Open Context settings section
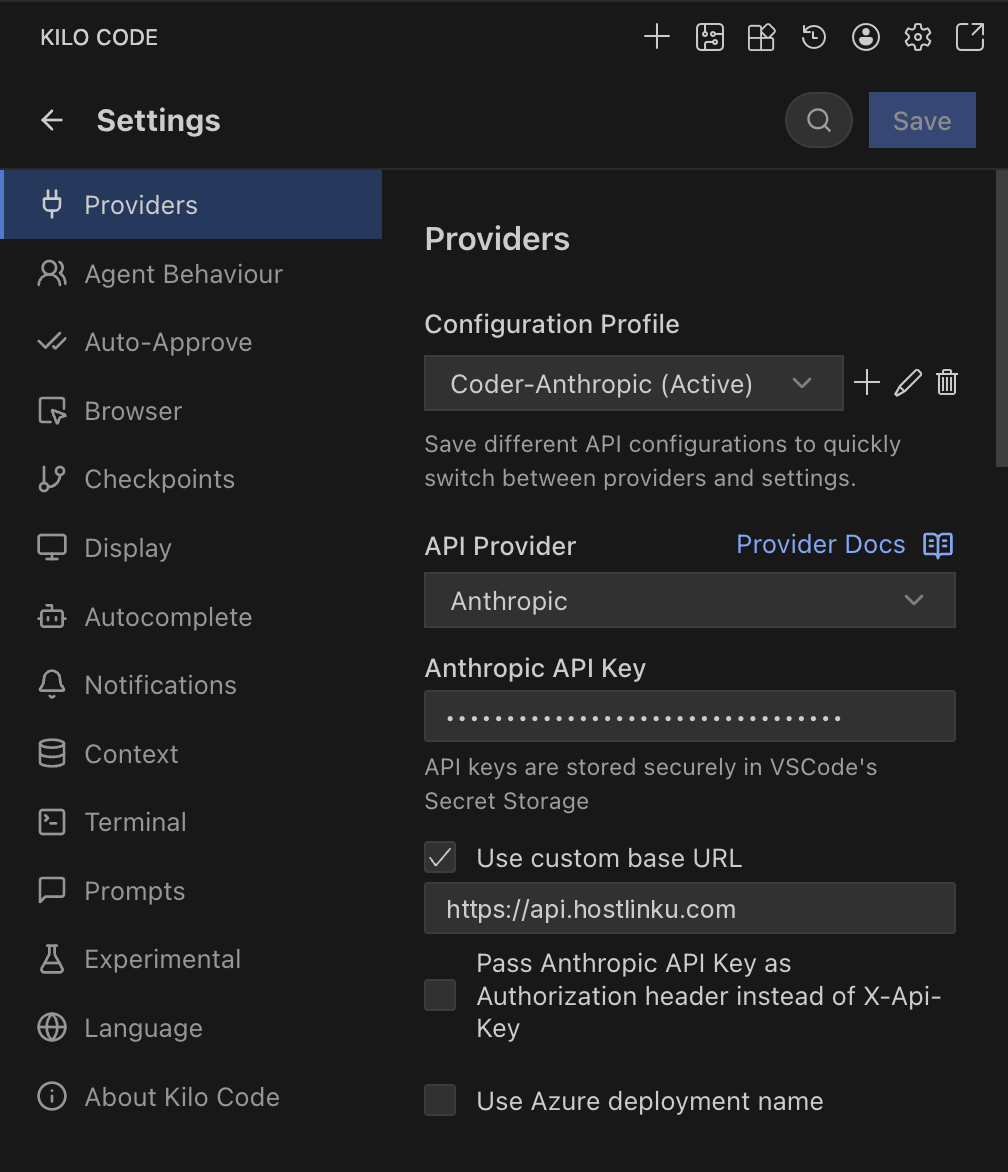The width and height of the screenshot is (1008, 1172). point(193,753)
